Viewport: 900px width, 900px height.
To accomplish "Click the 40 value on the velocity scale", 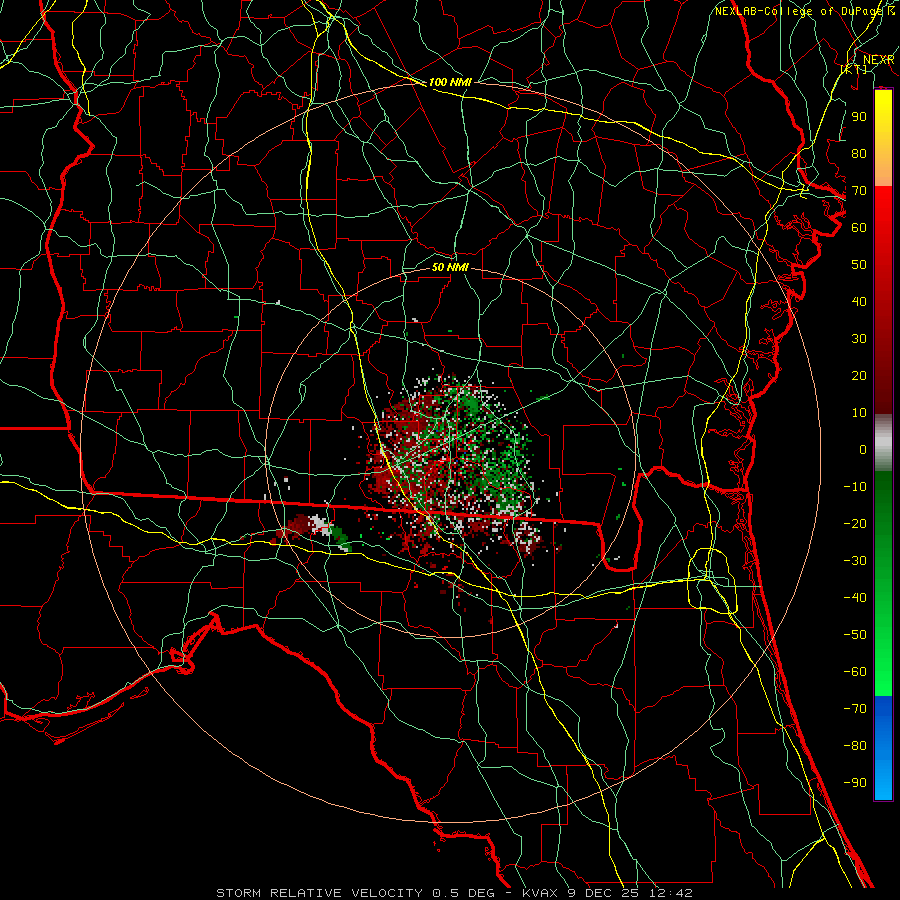I will pos(859,301).
